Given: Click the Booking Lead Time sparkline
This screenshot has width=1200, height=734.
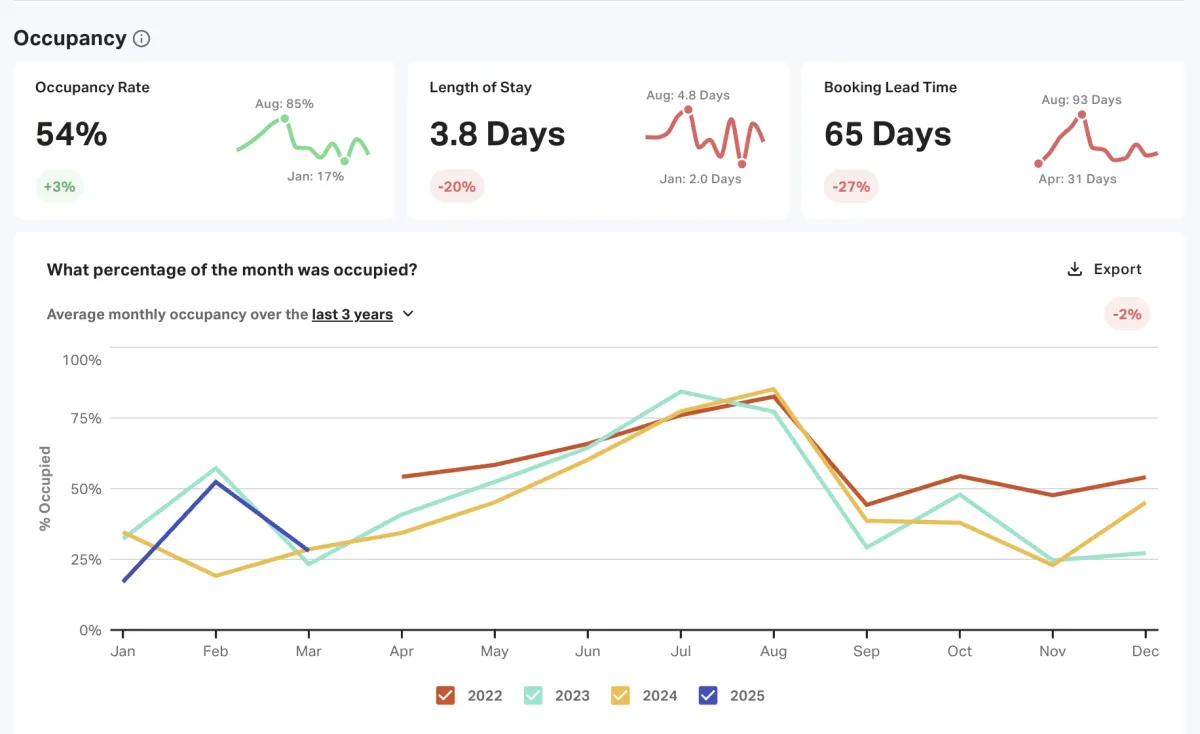Looking at the screenshot, I should [x=1096, y=142].
